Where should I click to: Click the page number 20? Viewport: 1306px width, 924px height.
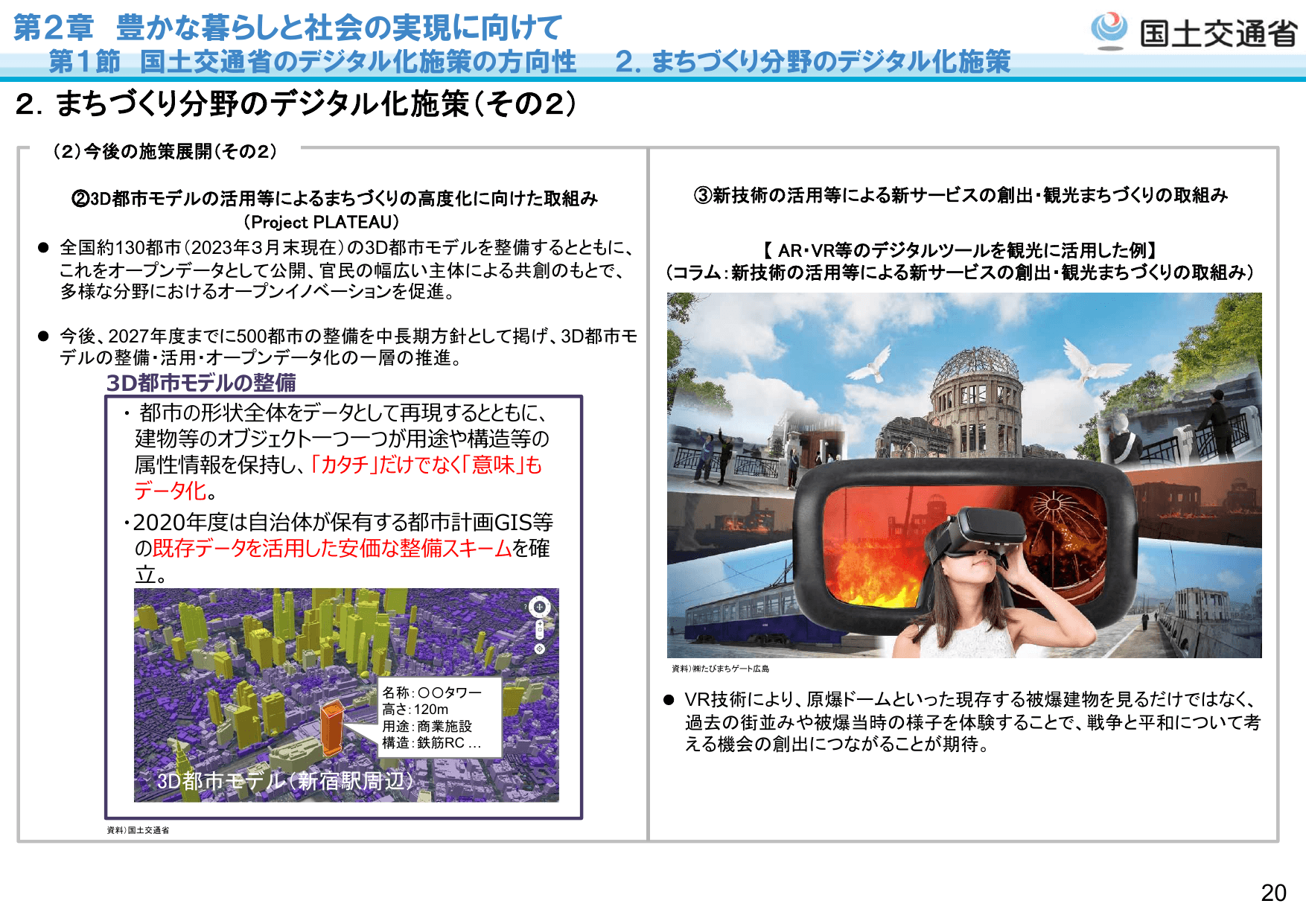pyautogui.click(x=1275, y=893)
